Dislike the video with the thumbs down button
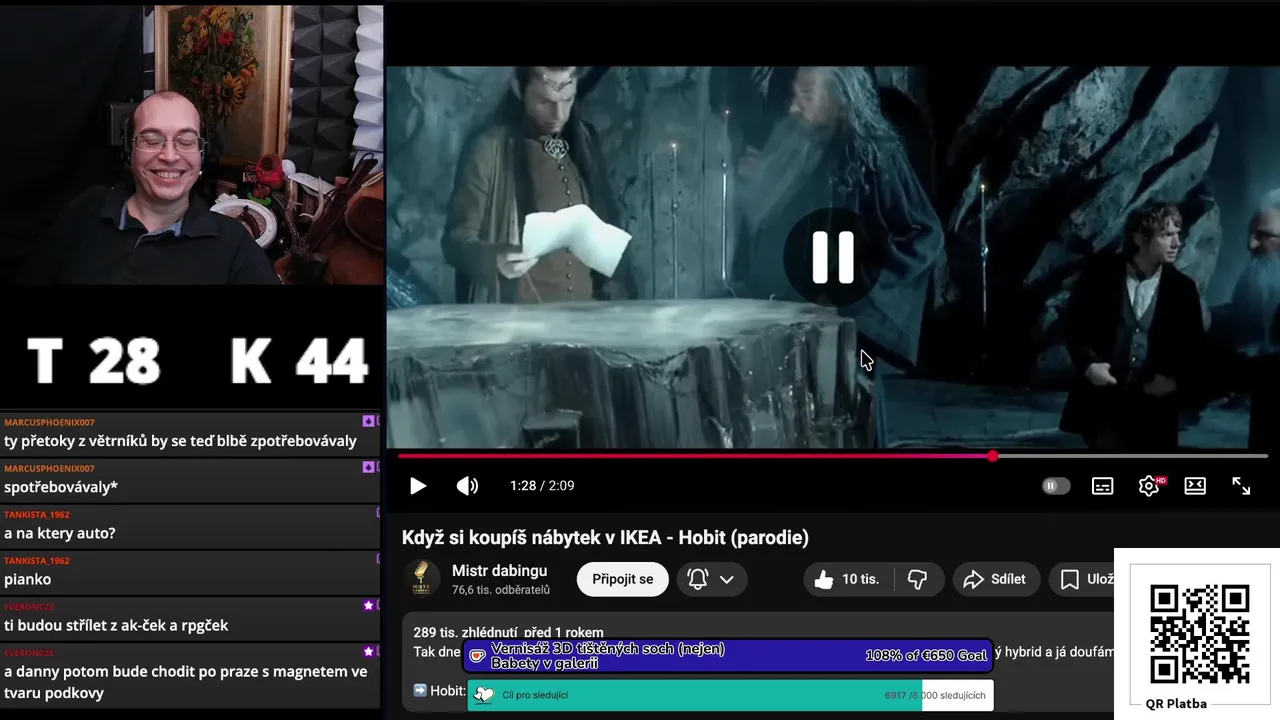The height and width of the screenshot is (720, 1280). [x=917, y=579]
